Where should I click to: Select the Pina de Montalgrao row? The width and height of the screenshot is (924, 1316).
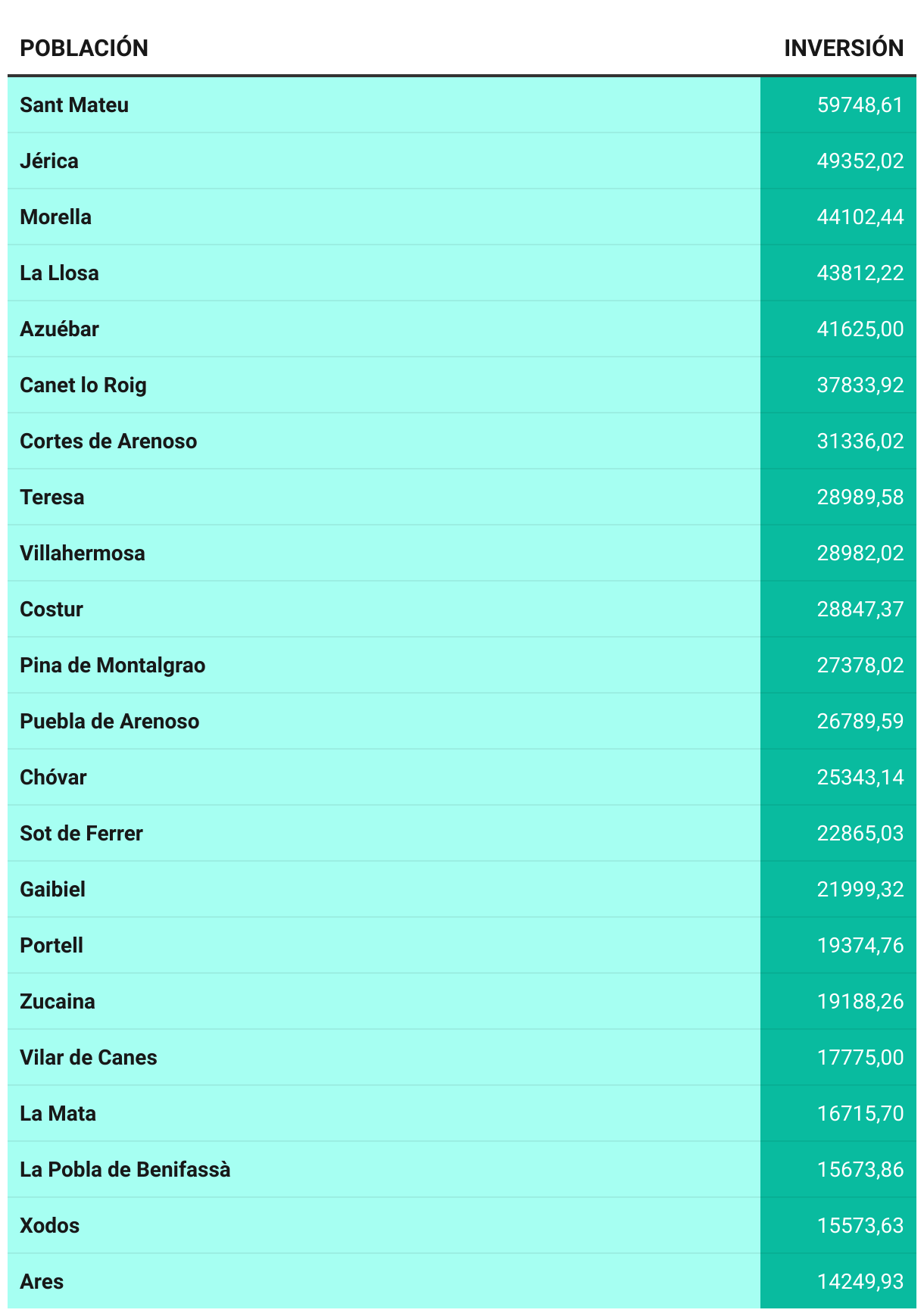click(x=113, y=665)
